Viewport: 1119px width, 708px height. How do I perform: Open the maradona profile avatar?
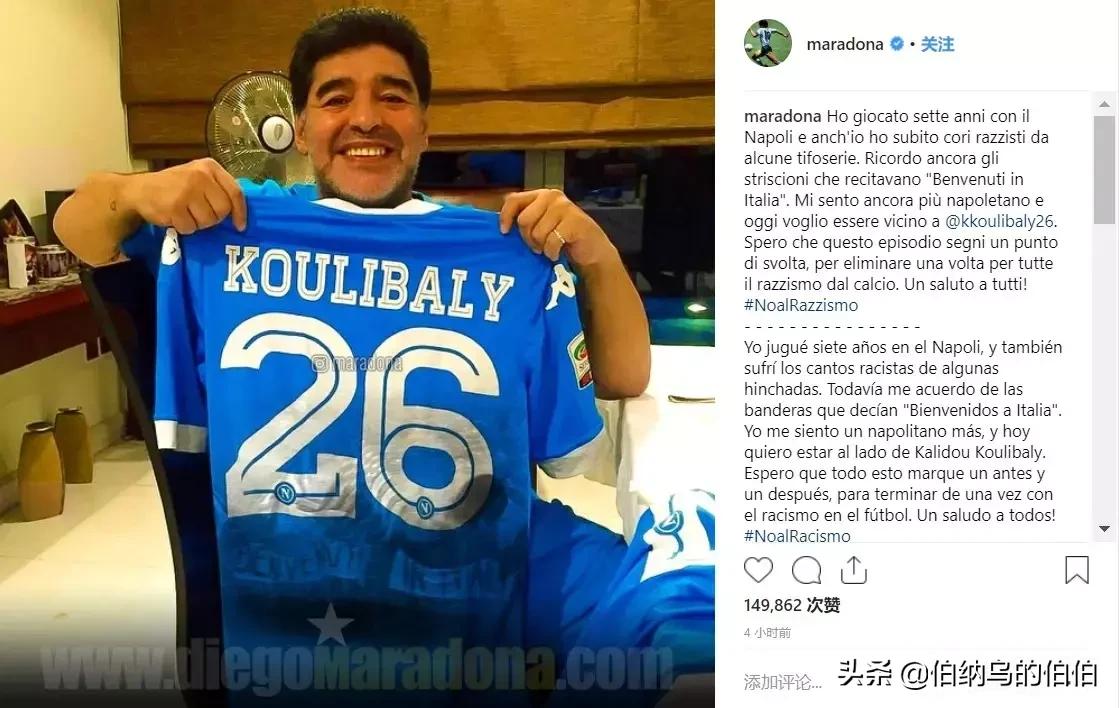[768, 44]
